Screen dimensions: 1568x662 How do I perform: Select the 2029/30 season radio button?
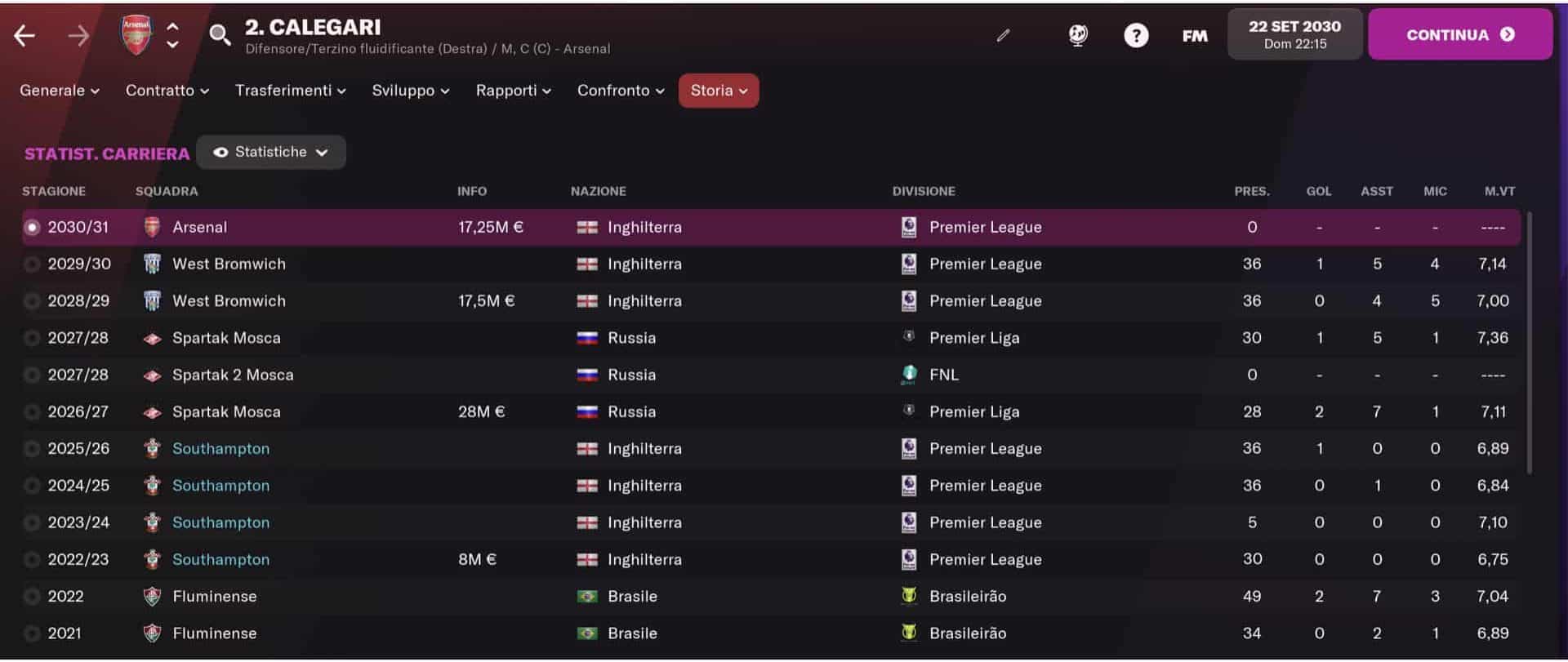[32, 264]
